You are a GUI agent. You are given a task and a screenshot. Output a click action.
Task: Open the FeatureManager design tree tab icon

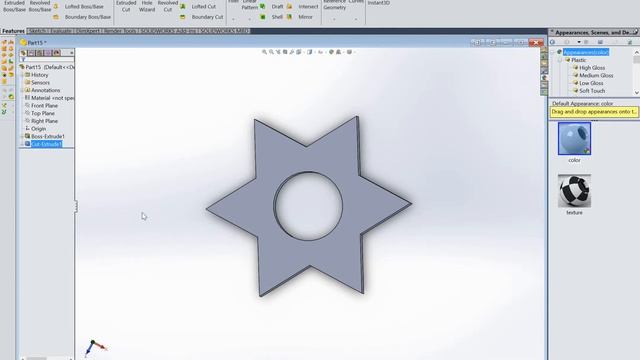point(23,53)
